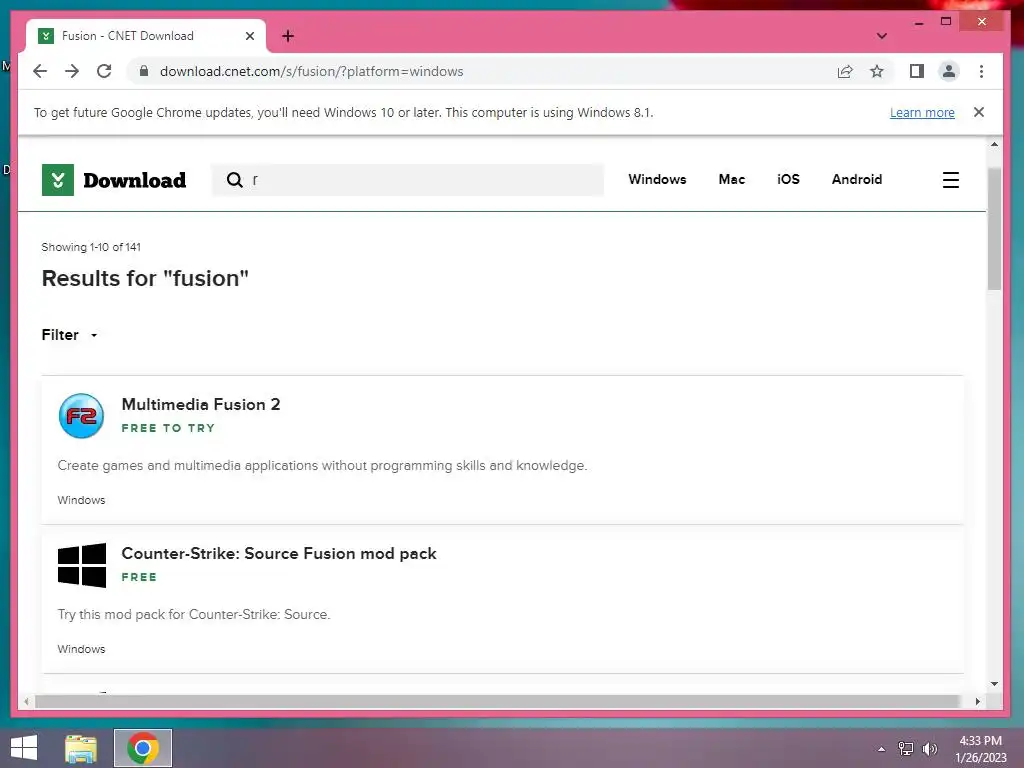Expand the Filter dropdown
This screenshot has height=768, width=1024.
pyautogui.click(x=70, y=335)
